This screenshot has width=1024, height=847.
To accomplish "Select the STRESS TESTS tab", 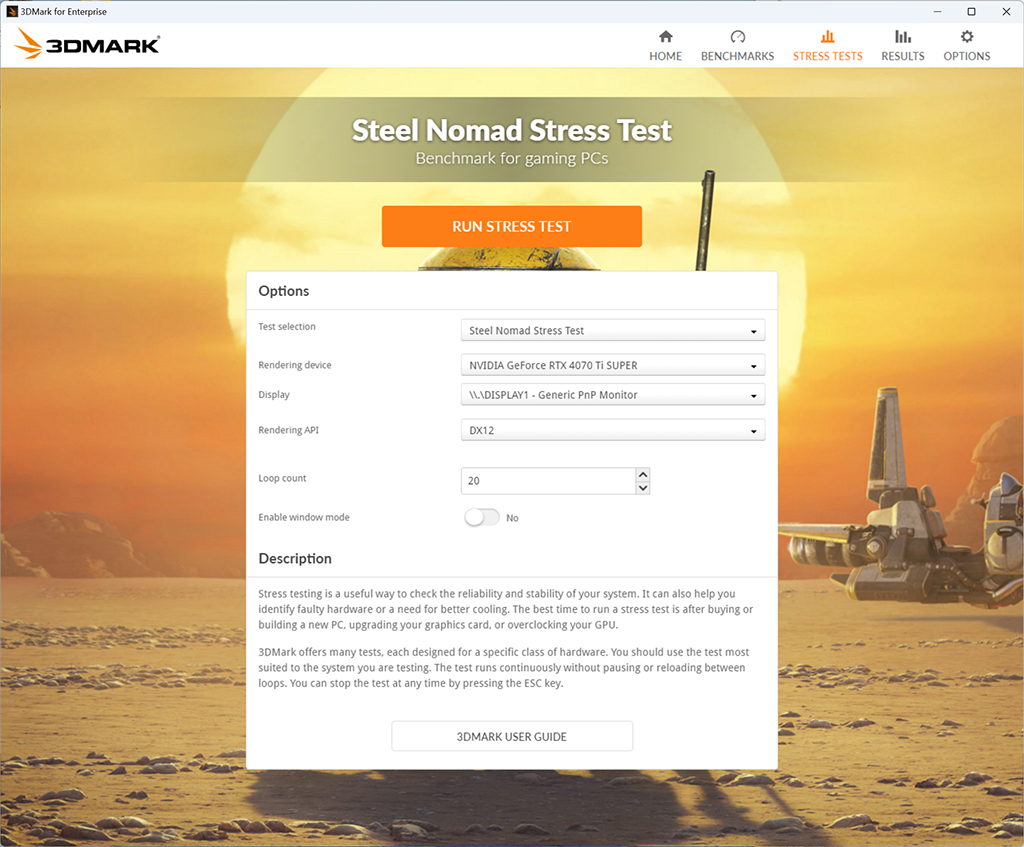I will [x=827, y=46].
